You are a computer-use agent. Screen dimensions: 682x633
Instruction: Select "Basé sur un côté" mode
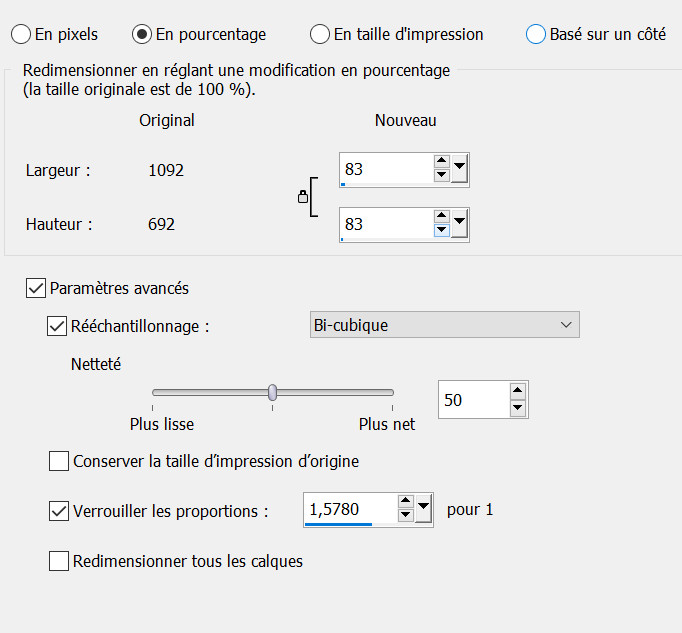point(536,34)
